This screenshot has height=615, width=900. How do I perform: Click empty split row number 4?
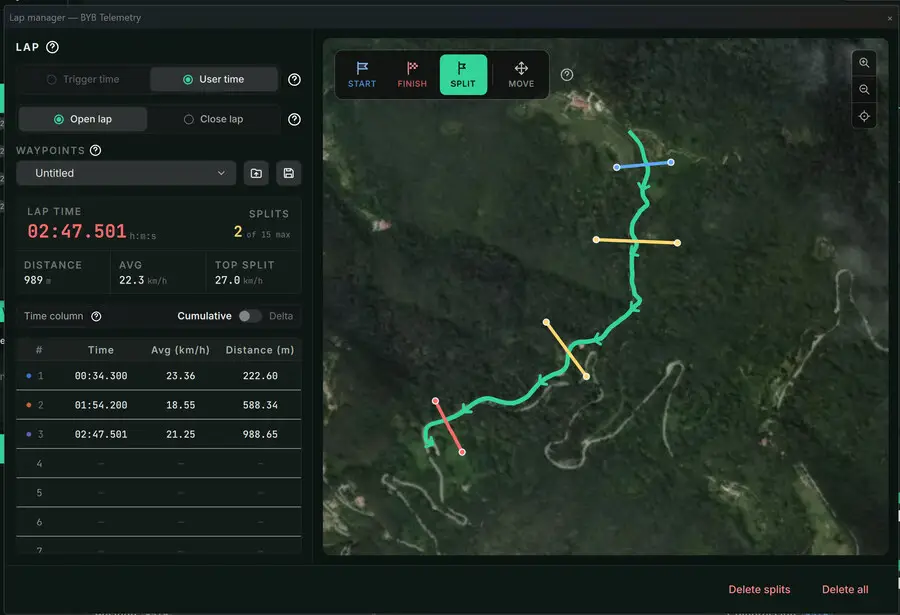[159, 463]
